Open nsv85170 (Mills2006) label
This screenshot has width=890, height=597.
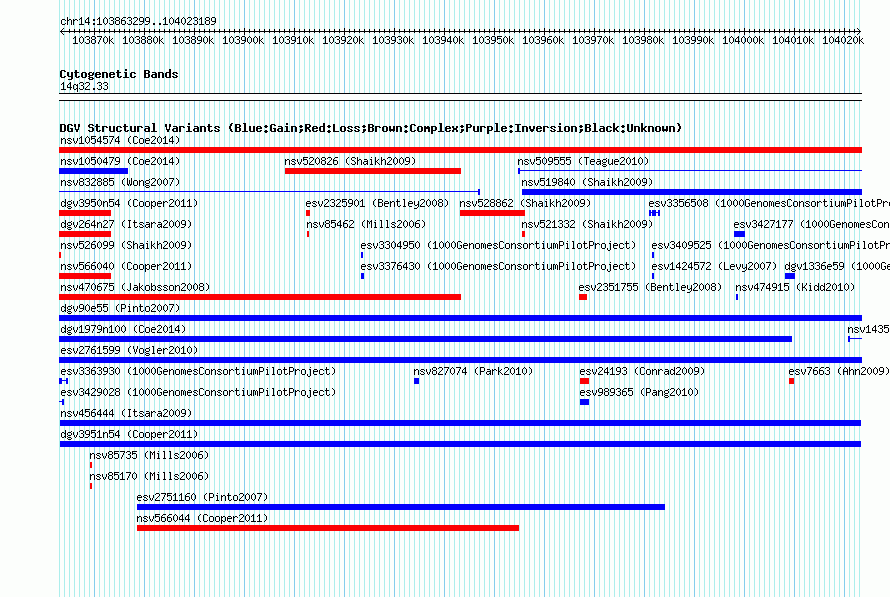point(149,476)
